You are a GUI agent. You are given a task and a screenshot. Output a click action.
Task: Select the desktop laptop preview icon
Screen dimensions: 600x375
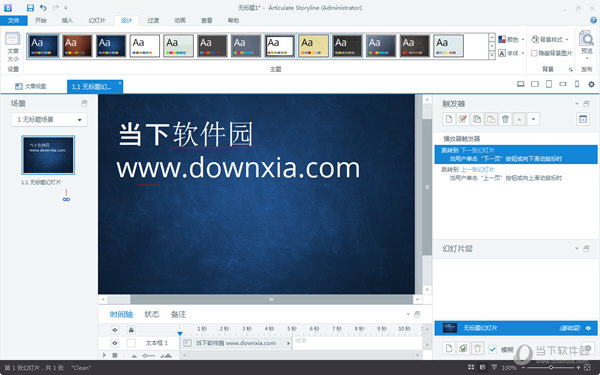point(520,84)
